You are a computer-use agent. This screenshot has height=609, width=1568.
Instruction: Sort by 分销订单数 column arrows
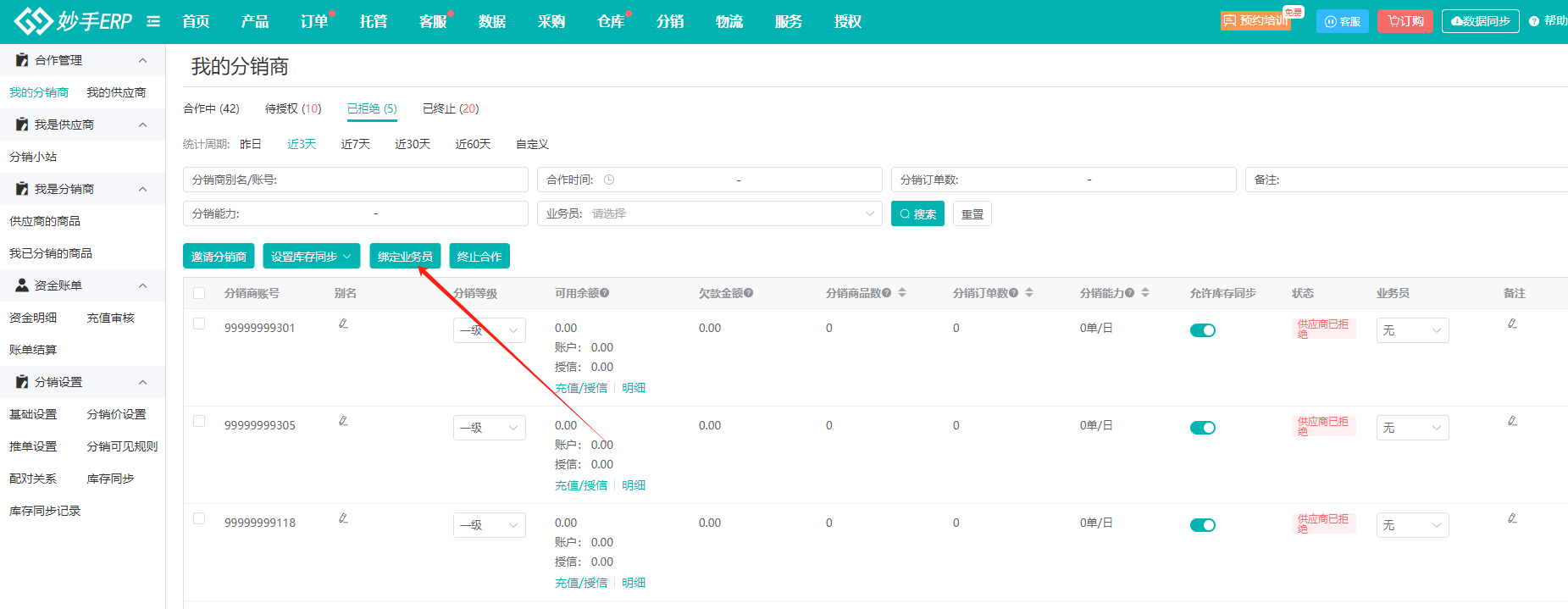(x=1029, y=293)
